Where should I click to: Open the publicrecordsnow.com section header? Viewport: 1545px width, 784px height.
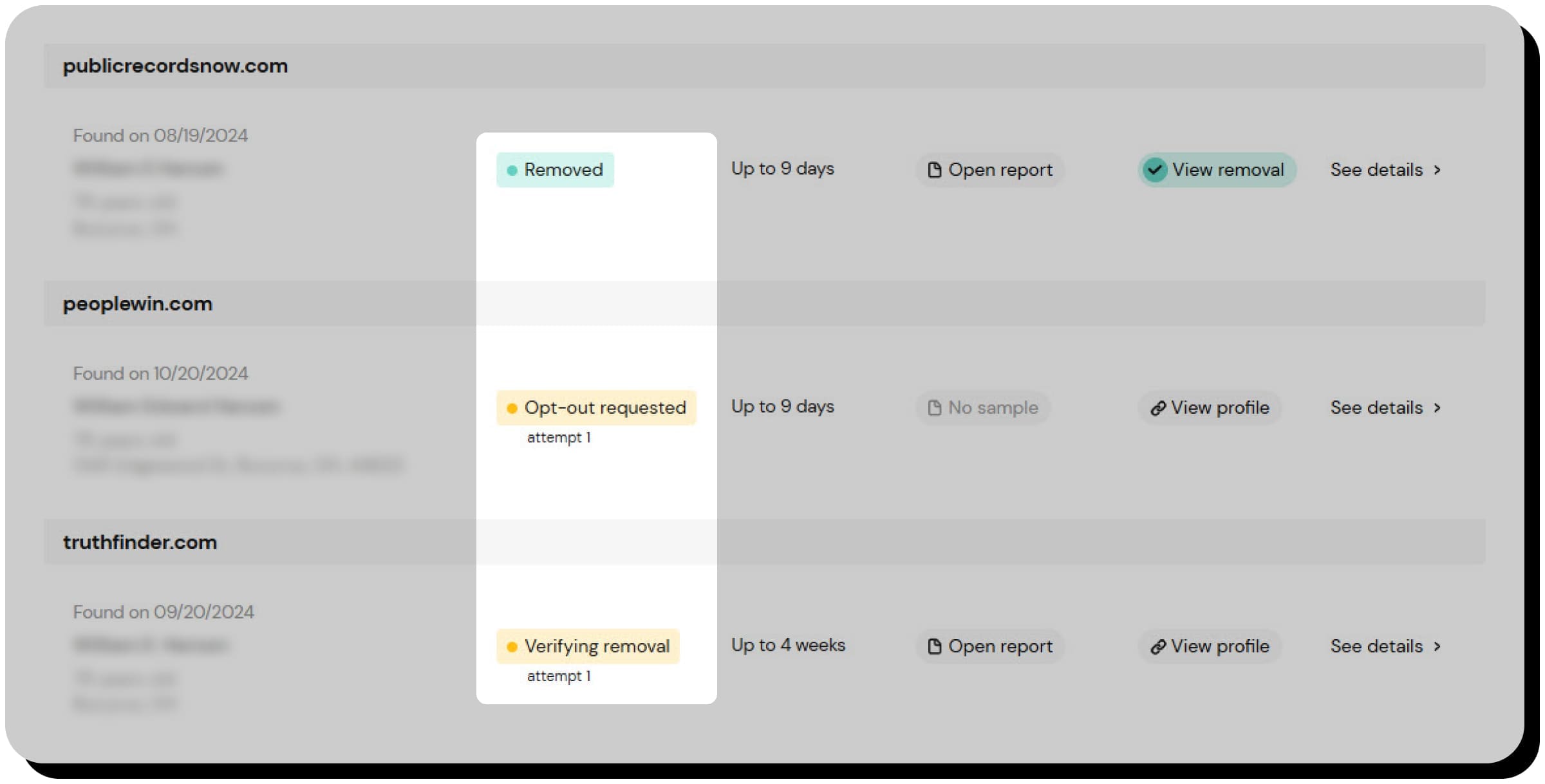tap(764, 66)
